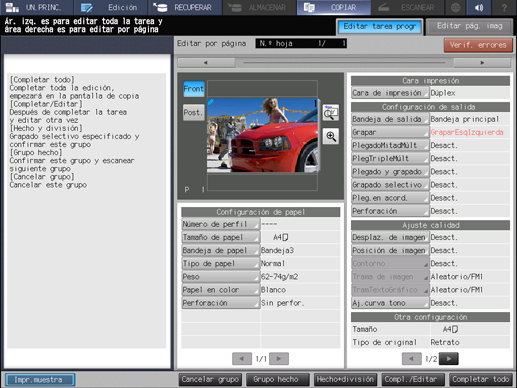The height and width of the screenshot is (388, 517).
Task: Select the red car preview thumbnail
Action: [262, 135]
